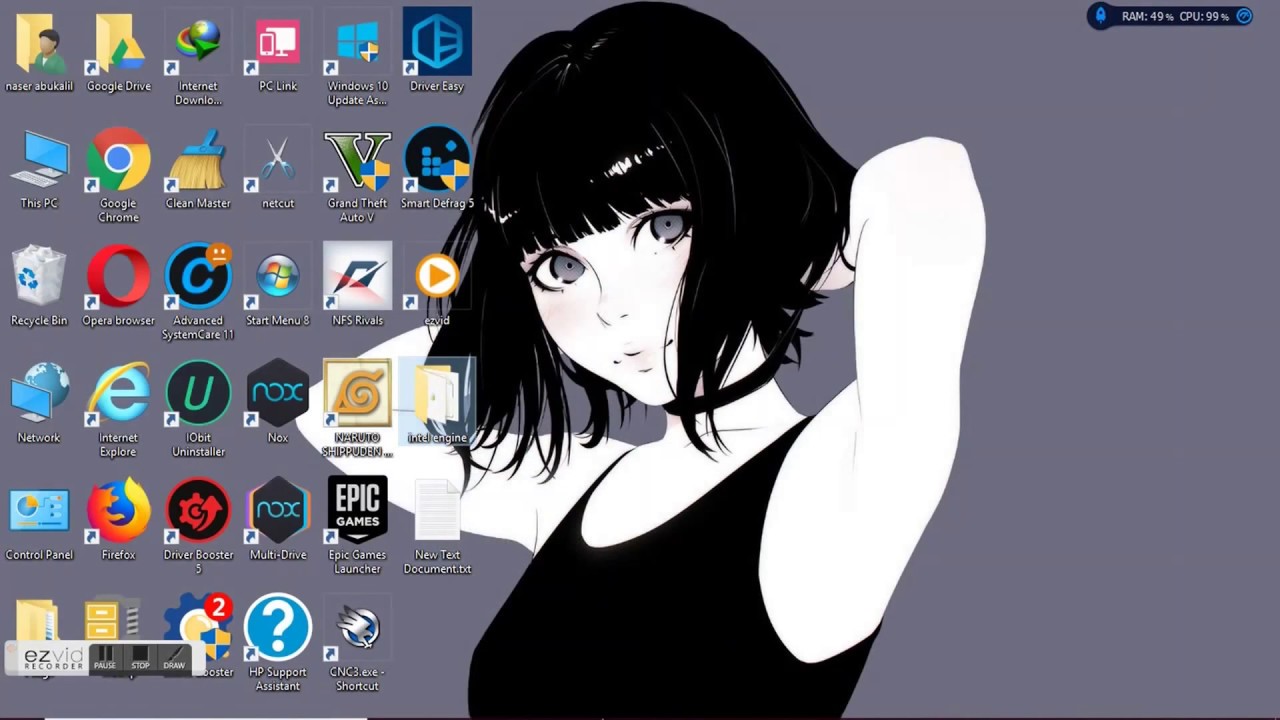Select the Recycle Bin
1280x720 pixels.
39,278
